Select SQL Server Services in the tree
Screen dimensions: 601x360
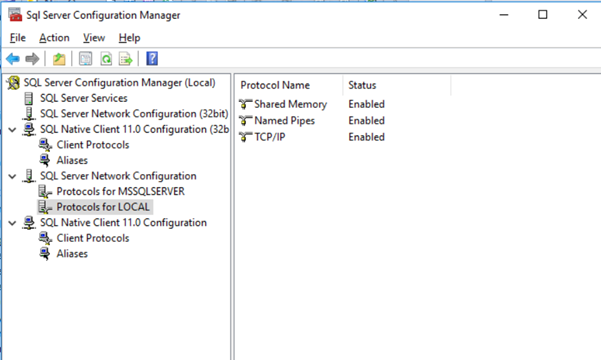[x=84, y=98]
